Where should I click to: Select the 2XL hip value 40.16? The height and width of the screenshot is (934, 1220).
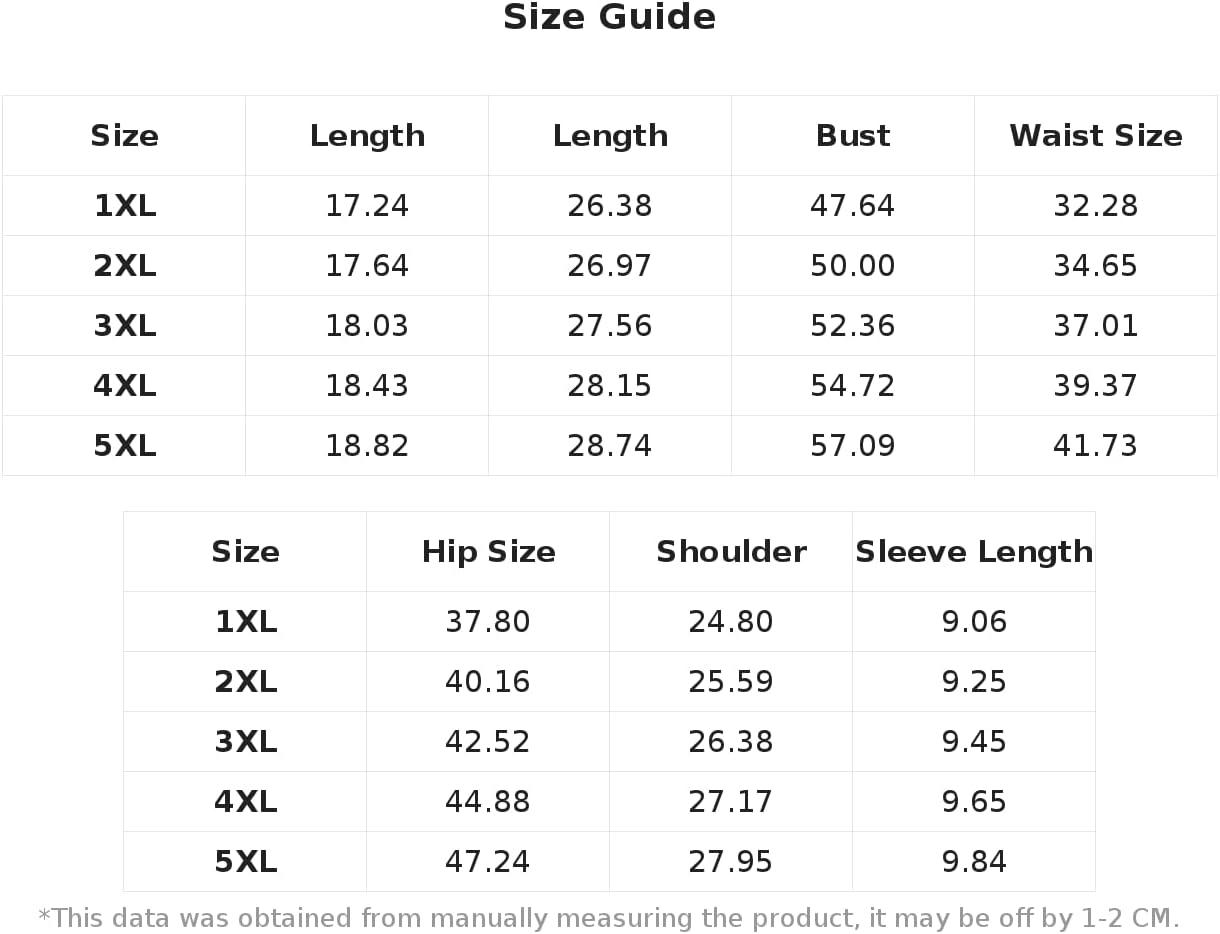(488, 682)
